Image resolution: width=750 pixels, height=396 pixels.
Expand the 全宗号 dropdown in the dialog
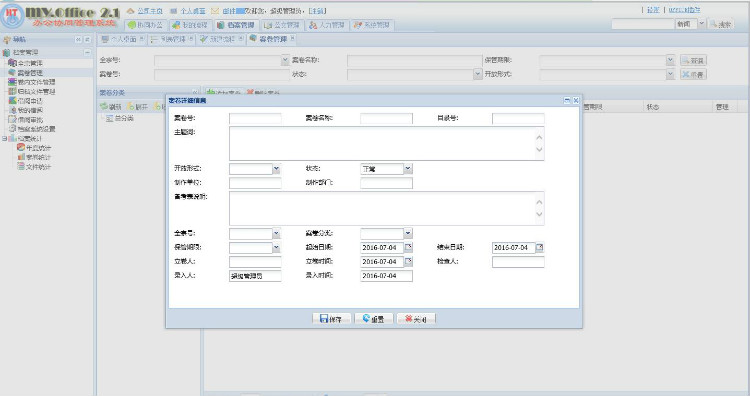pyautogui.click(x=276, y=233)
